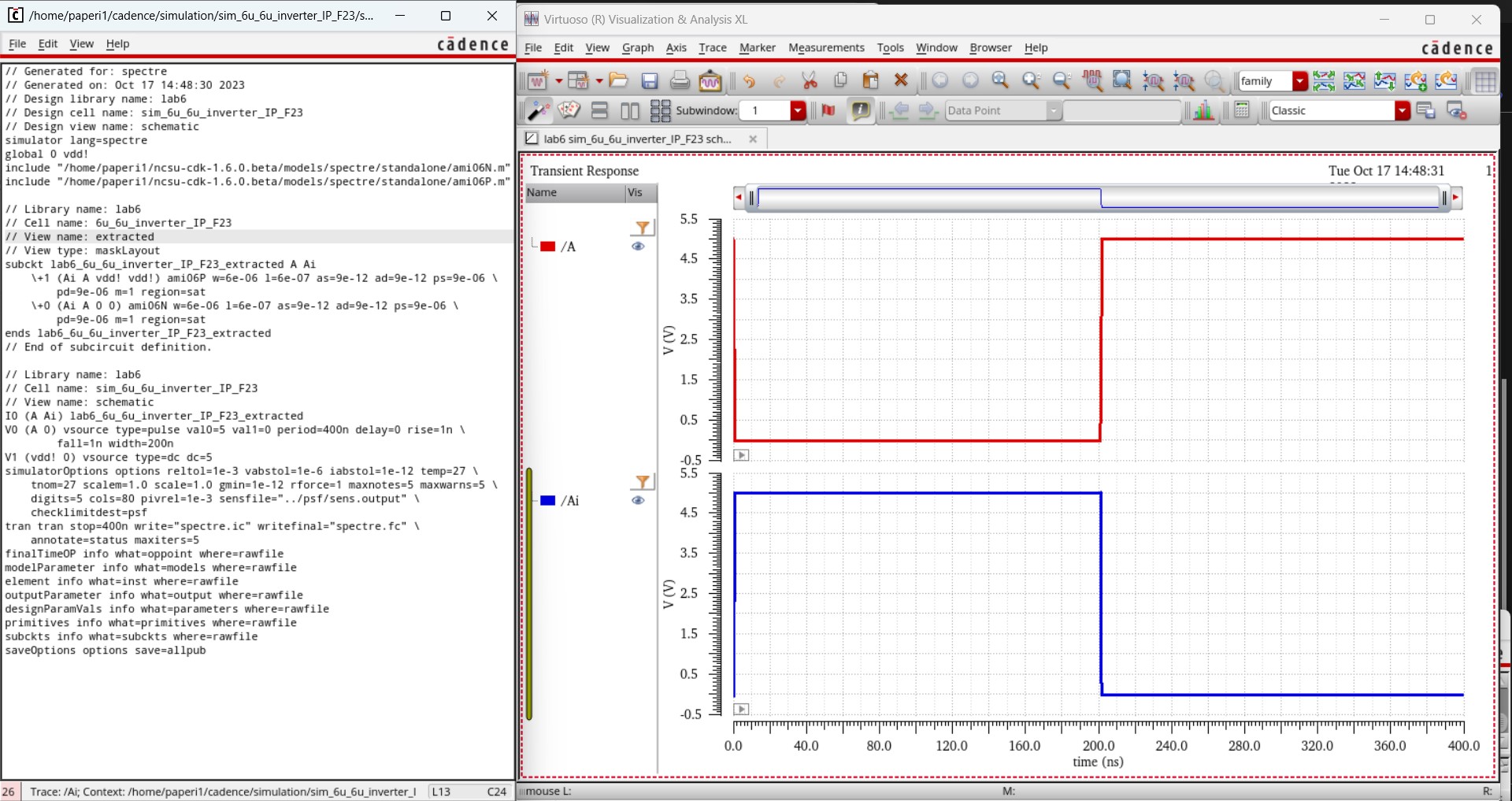Viewport: 1512px width, 801px height.
Task: Select the lab6 sim_6u_6u_inverter graph tab
Action: point(636,139)
